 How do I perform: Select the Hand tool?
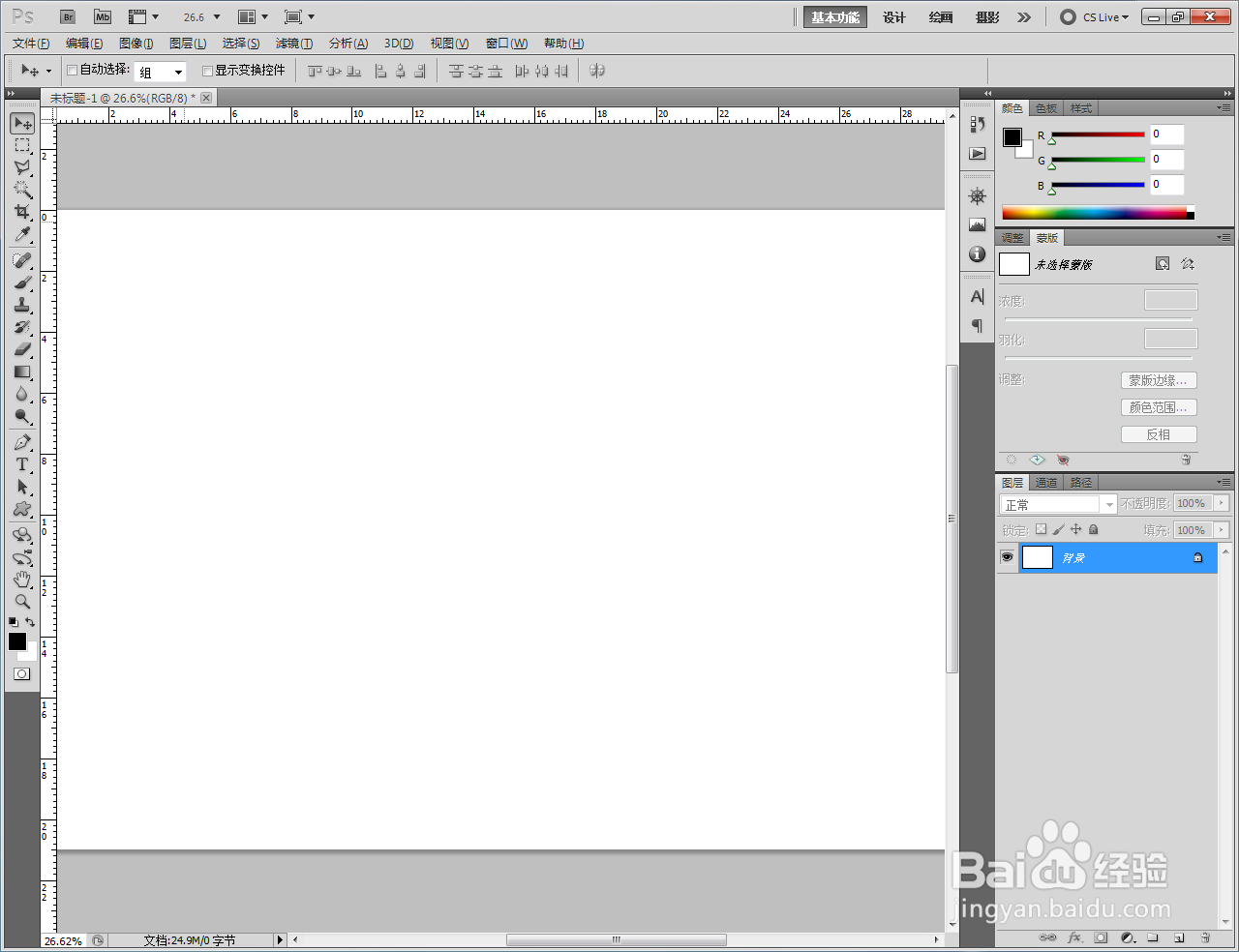(x=22, y=580)
